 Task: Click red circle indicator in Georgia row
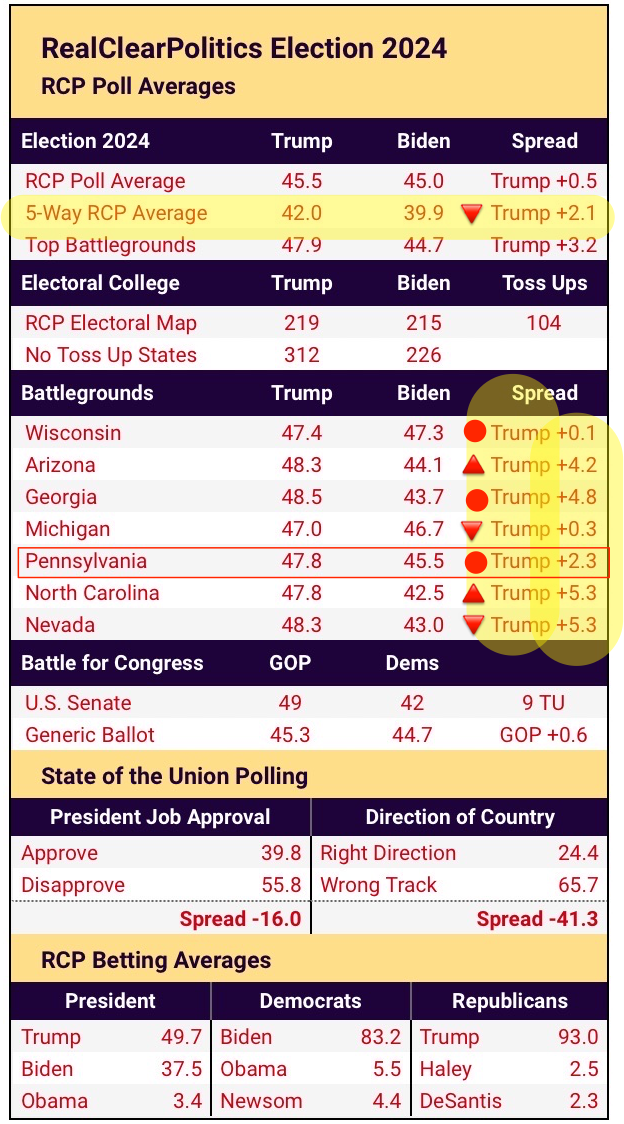[477, 498]
